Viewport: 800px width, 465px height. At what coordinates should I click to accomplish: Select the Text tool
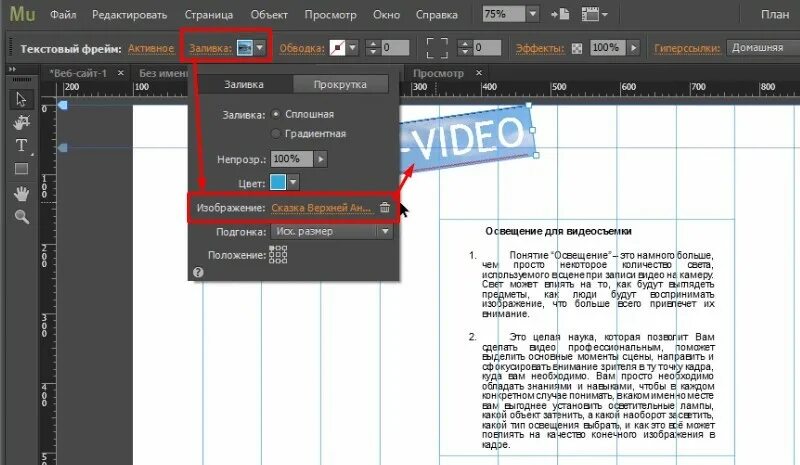pyautogui.click(x=21, y=145)
